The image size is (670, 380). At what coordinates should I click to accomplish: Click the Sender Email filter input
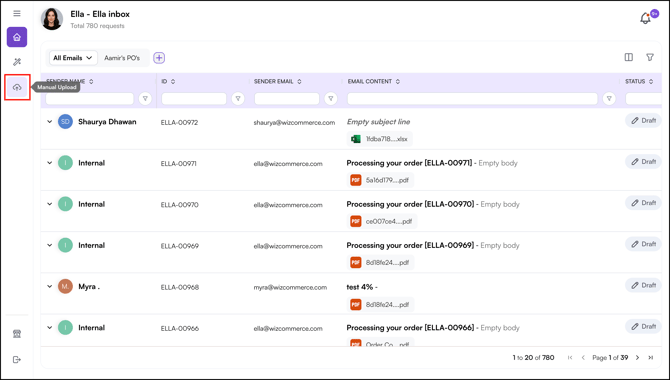(287, 99)
